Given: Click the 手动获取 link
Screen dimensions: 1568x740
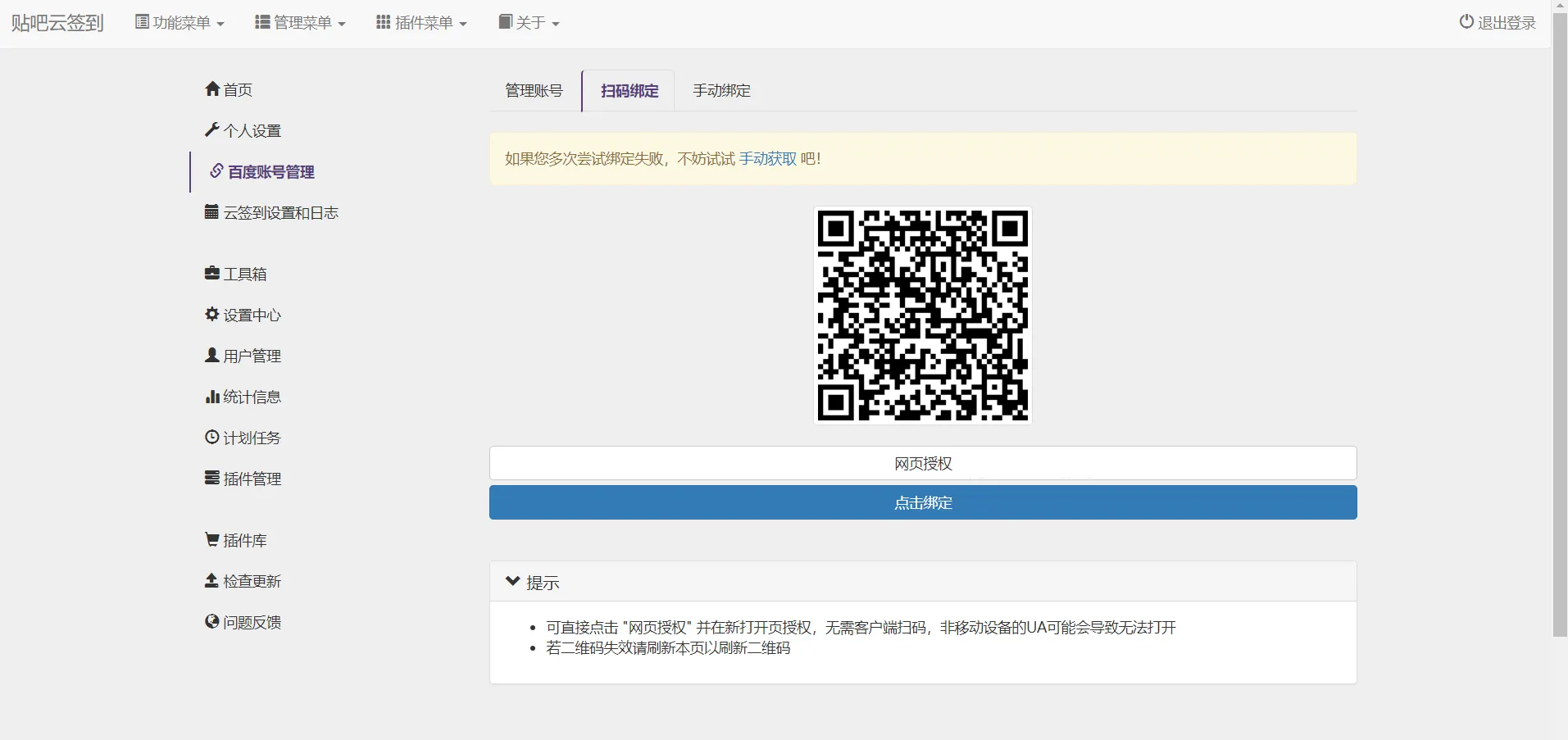Looking at the screenshot, I should (x=768, y=158).
